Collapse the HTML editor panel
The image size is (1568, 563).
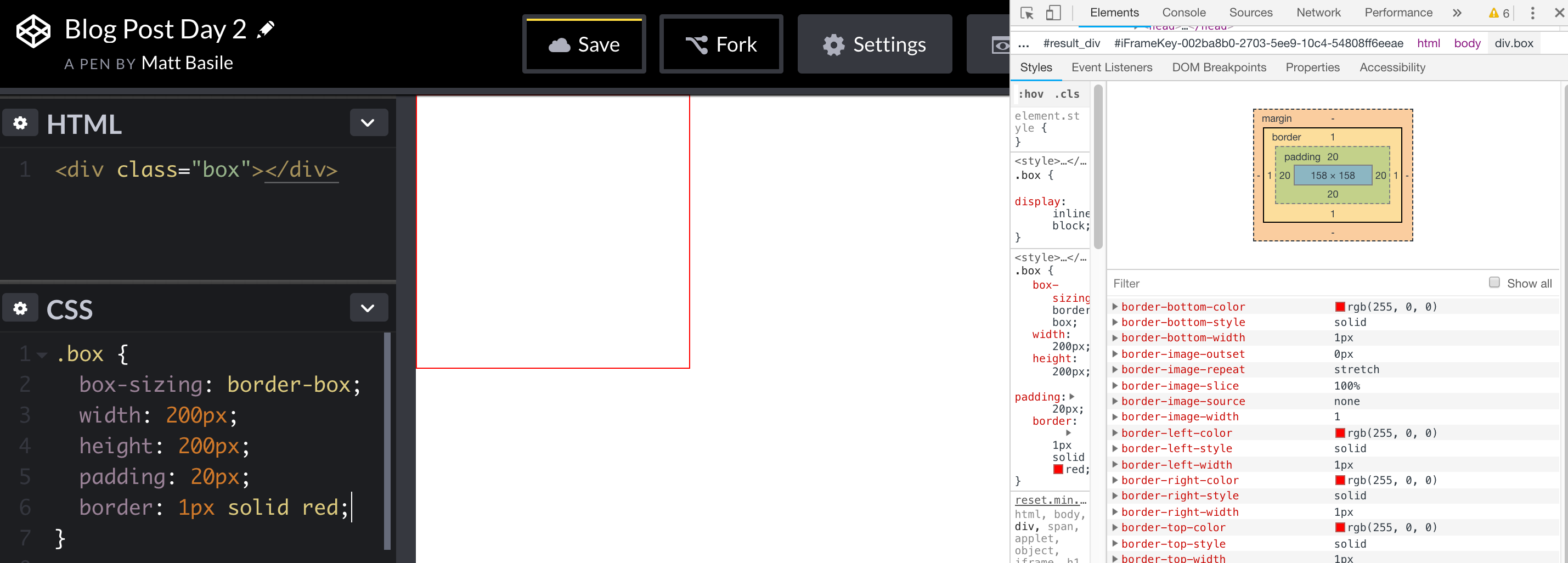point(368,123)
